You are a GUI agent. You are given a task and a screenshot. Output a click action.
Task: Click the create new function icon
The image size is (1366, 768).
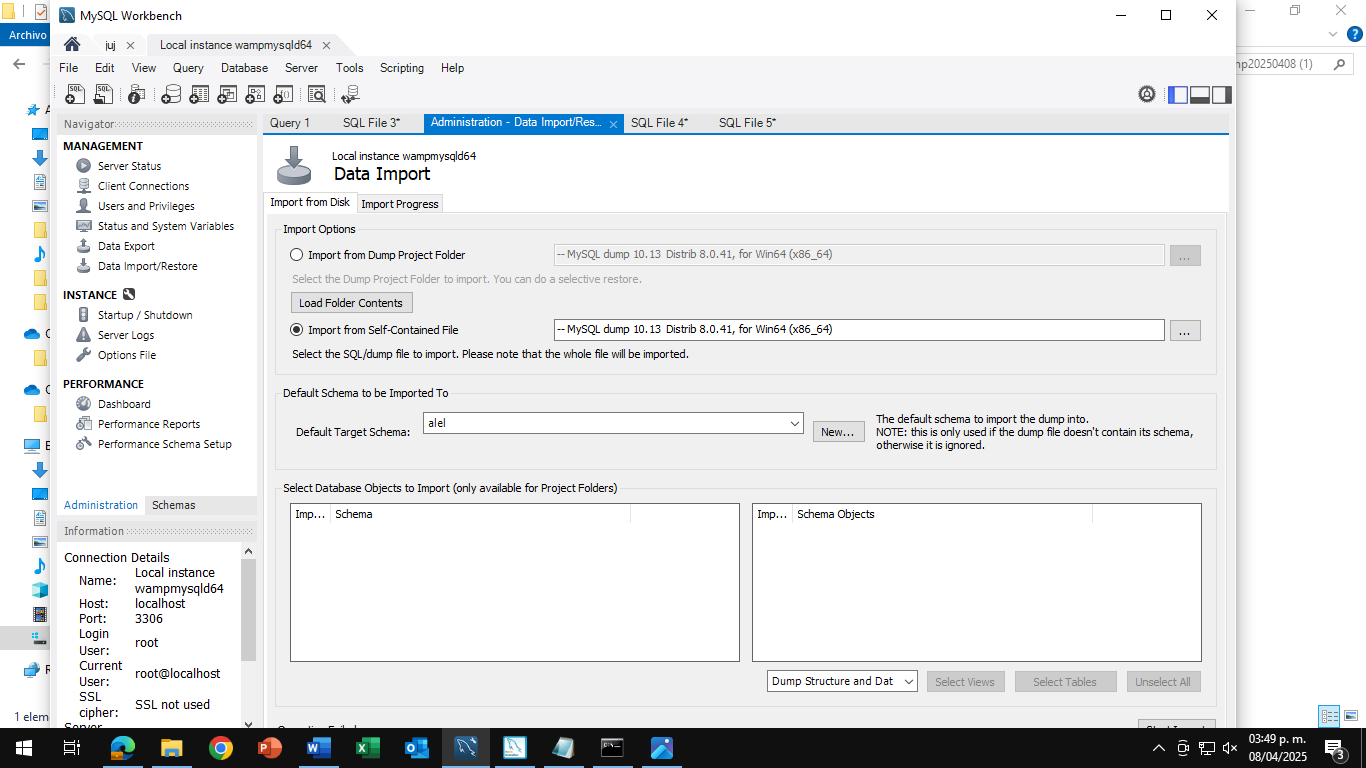coord(283,94)
